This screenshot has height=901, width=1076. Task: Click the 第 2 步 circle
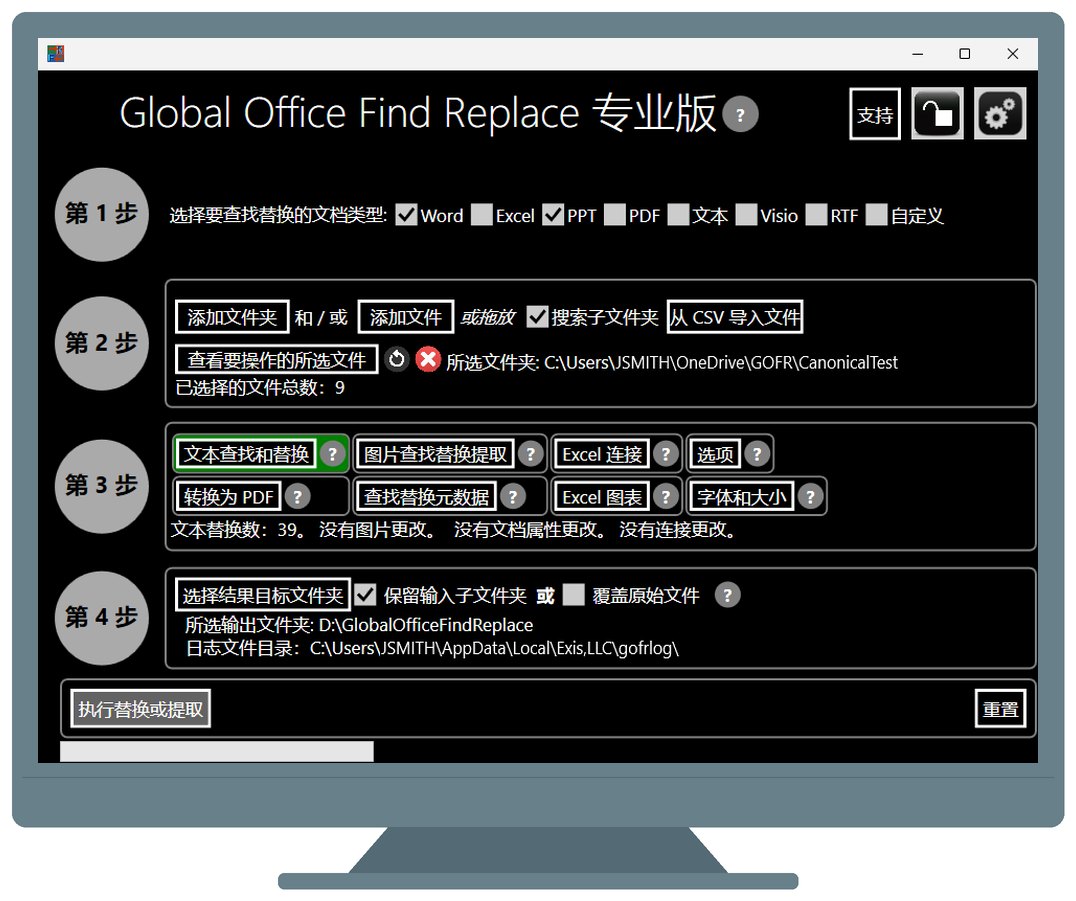click(x=102, y=343)
